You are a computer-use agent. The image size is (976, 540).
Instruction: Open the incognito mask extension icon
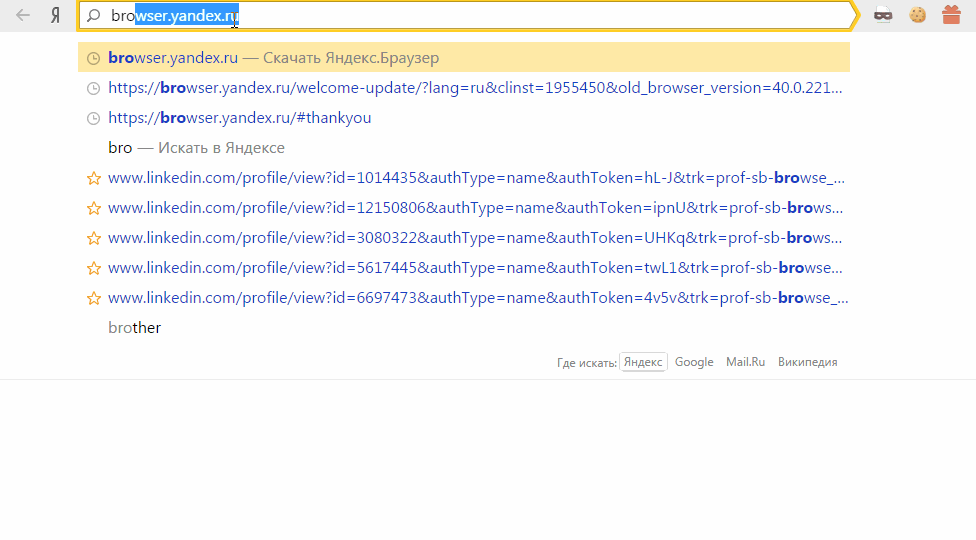click(x=883, y=15)
